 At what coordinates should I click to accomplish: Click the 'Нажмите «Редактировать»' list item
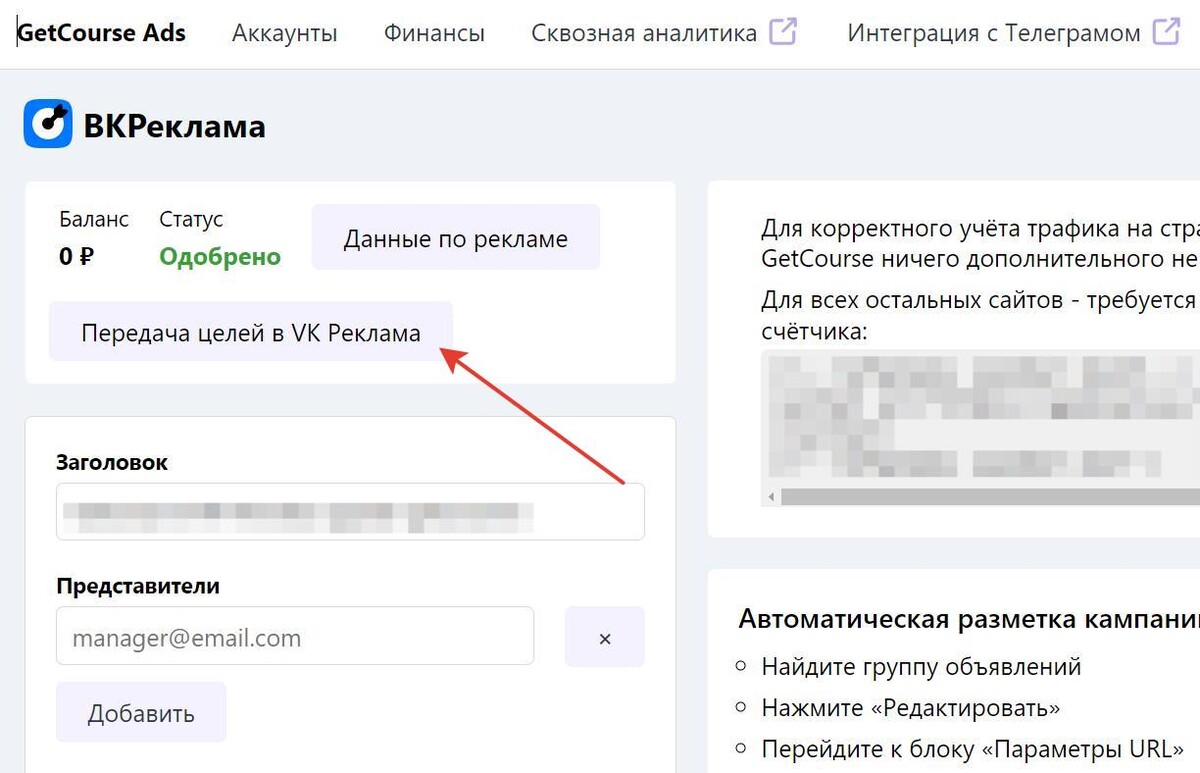coord(911,708)
